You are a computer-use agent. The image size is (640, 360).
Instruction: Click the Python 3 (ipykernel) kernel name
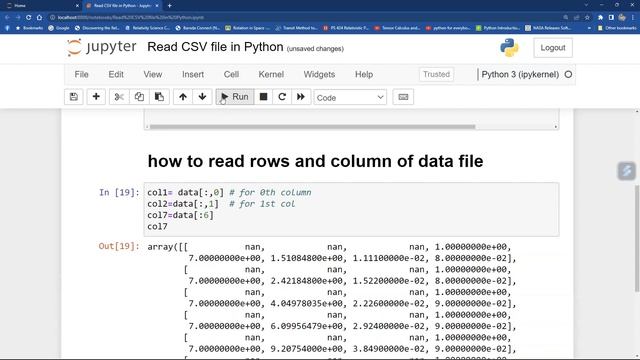click(520, 74)
